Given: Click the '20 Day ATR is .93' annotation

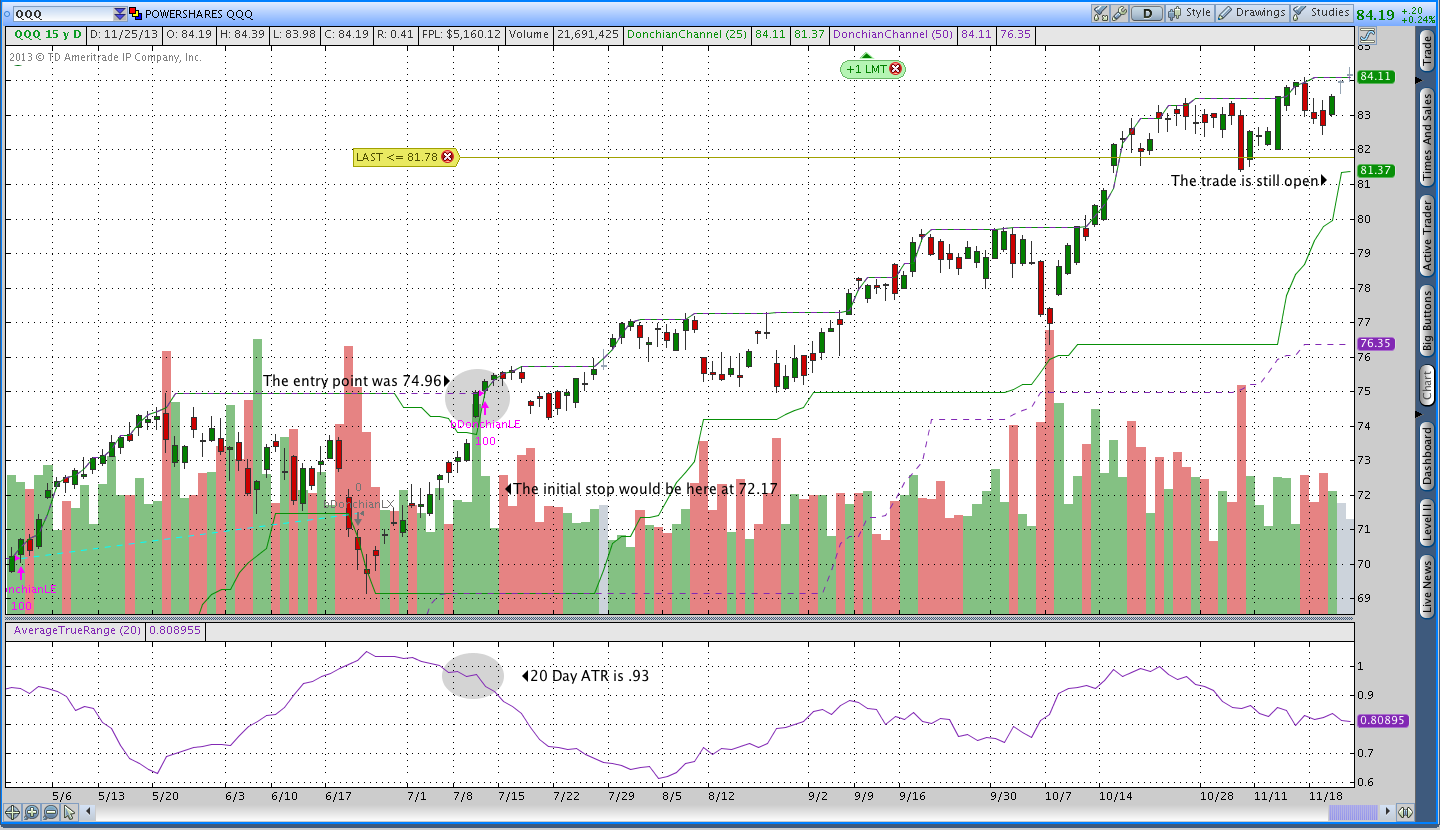Looking at the screenshot, I should [x=589, y=676].
